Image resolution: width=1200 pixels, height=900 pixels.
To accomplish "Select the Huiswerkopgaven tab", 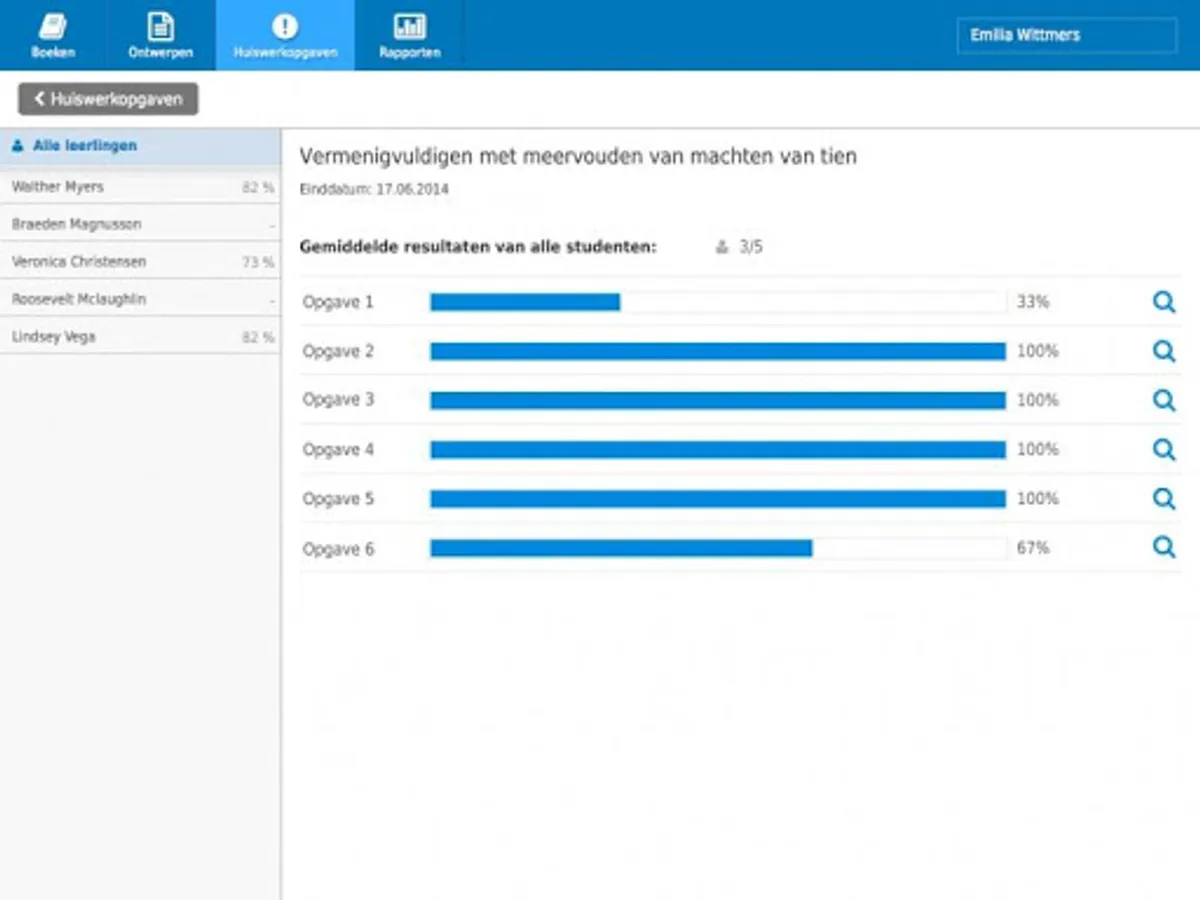I will [x=285, y=35].
